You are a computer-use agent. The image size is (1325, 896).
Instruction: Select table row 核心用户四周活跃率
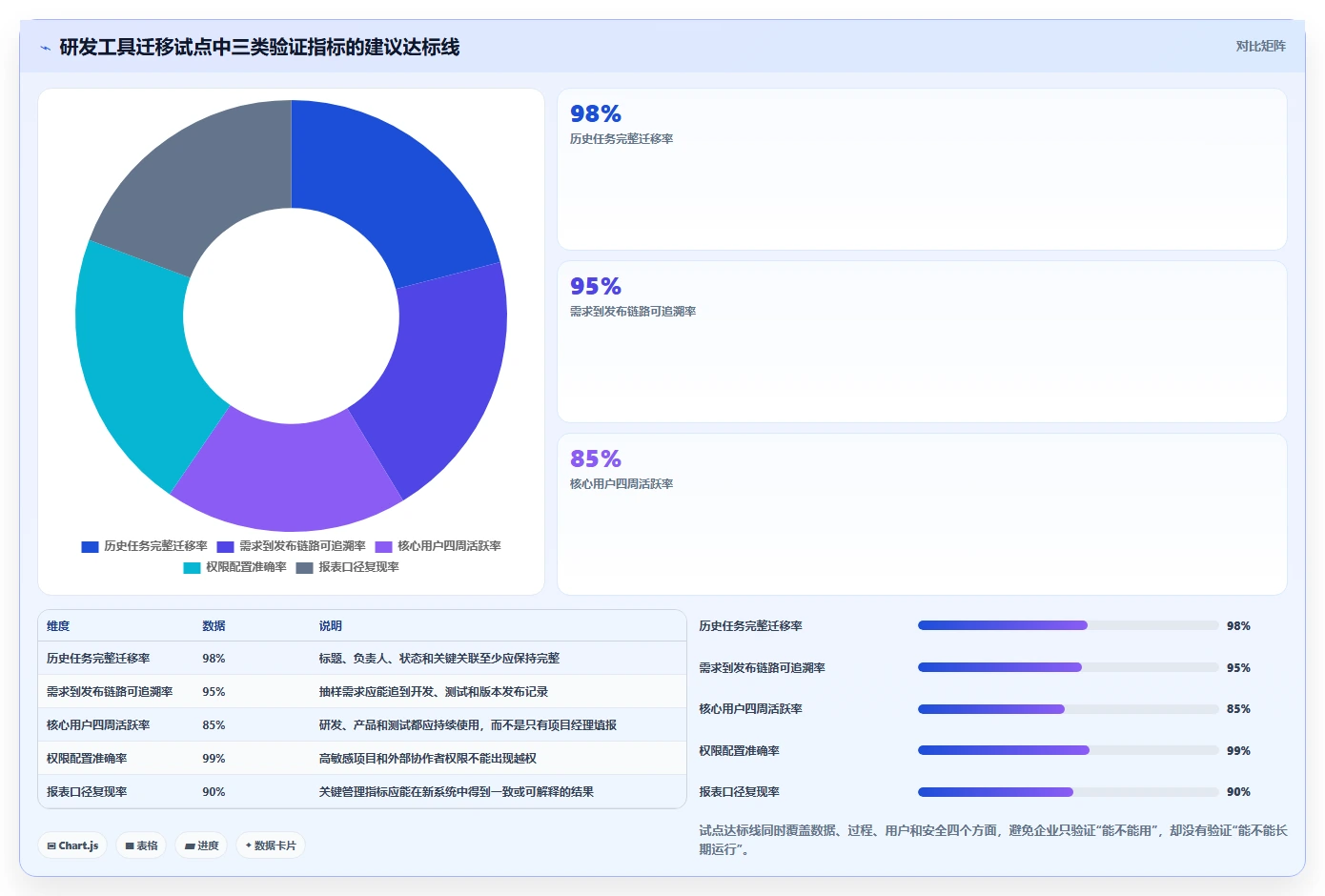click(x=362, y=725)
